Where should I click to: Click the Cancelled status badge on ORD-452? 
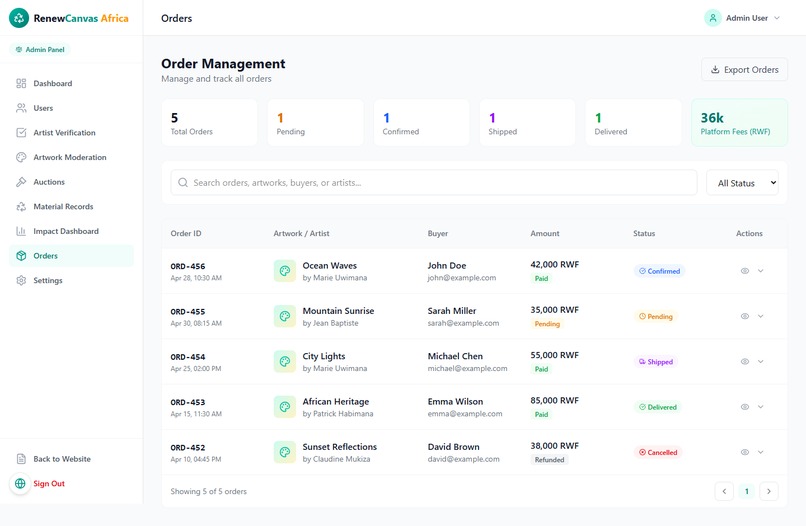point(658,452)
